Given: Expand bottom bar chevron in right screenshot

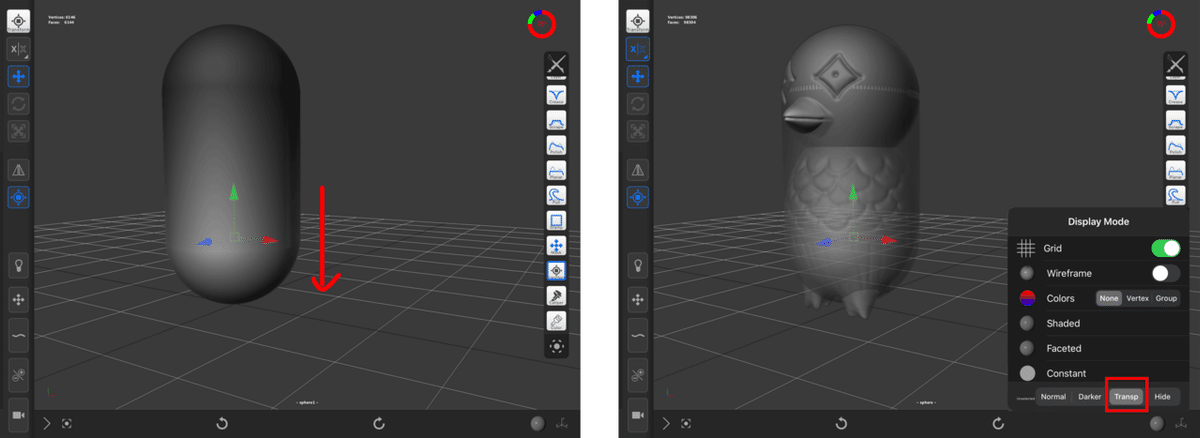Looking at the screenshot, I should click(664, 424).
